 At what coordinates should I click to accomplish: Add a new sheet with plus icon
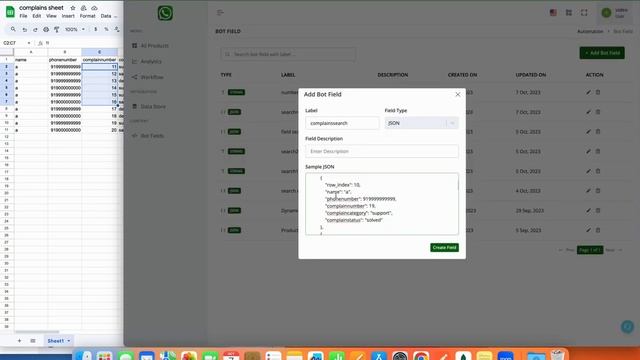click(x=19, y=340)
